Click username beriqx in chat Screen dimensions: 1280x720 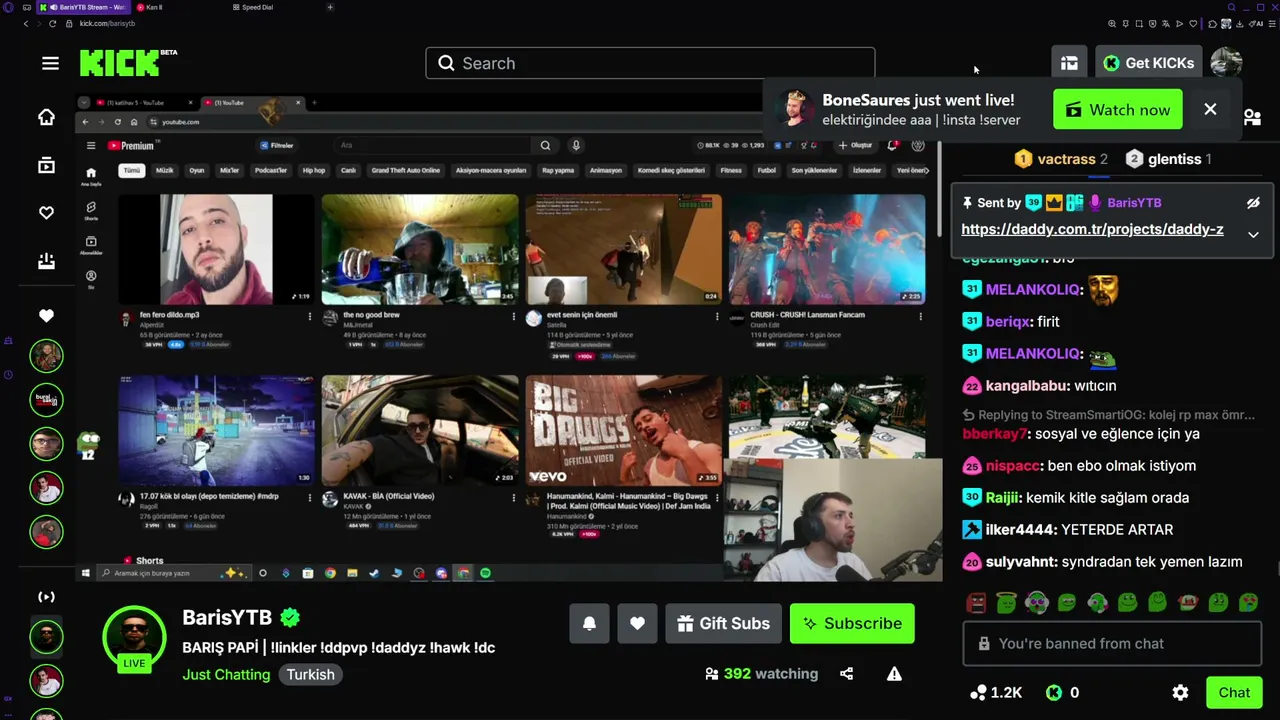pos(1007,322)
